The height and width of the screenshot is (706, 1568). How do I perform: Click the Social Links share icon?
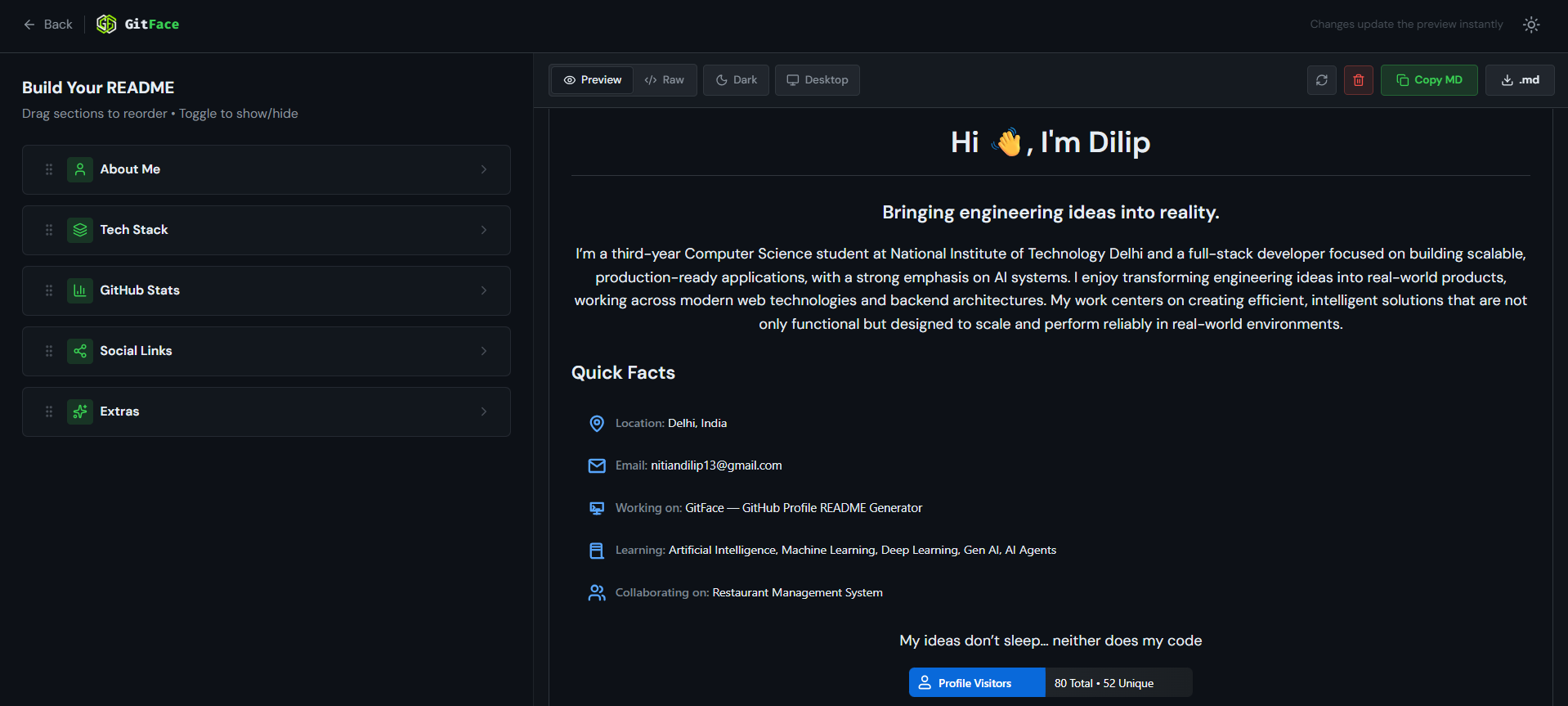[x=80, y=351]
